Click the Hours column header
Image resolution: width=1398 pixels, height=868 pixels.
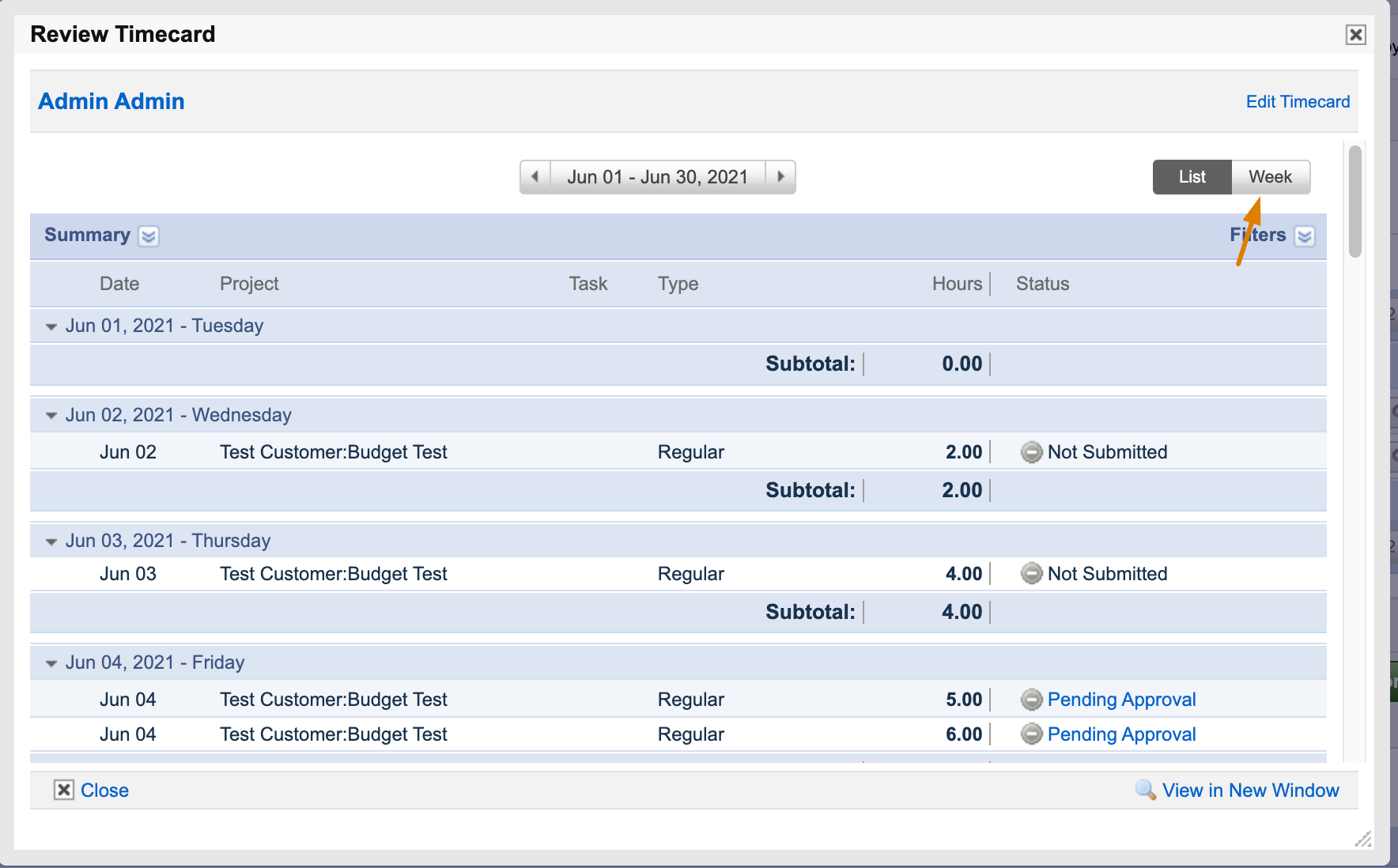(957, 284)
